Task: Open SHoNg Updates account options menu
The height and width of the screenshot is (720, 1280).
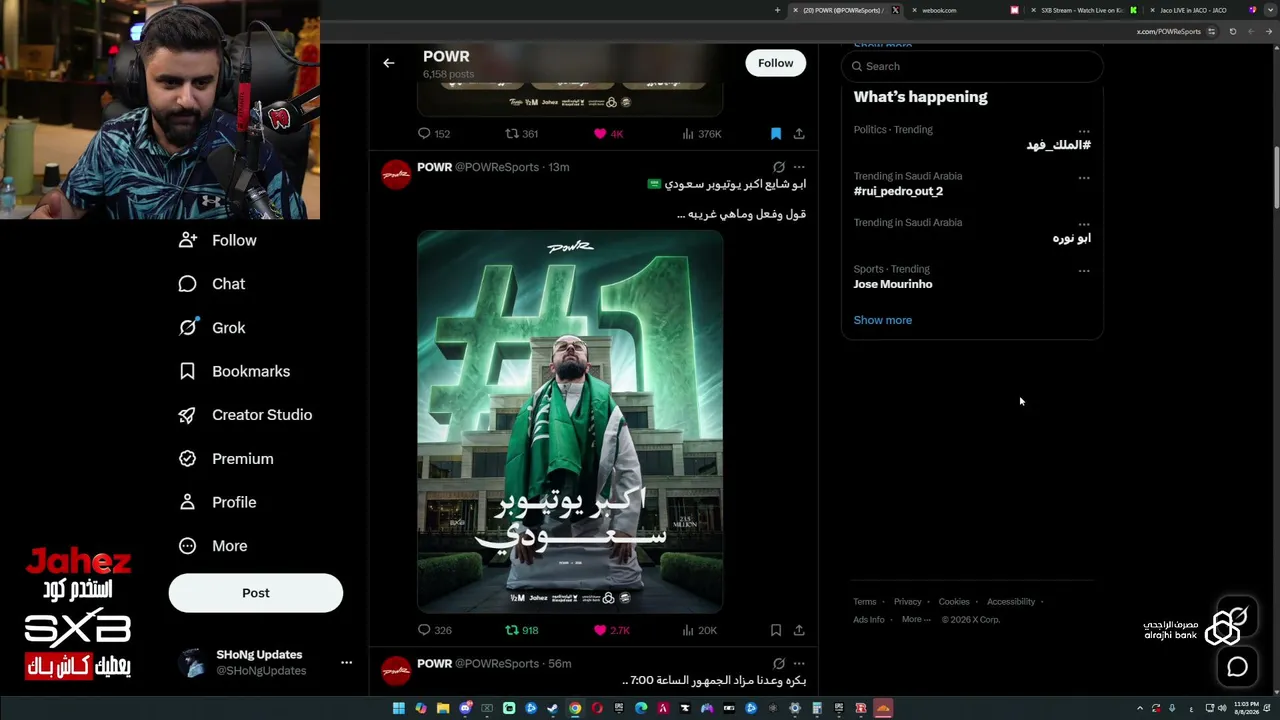Action: pos(346,662)
